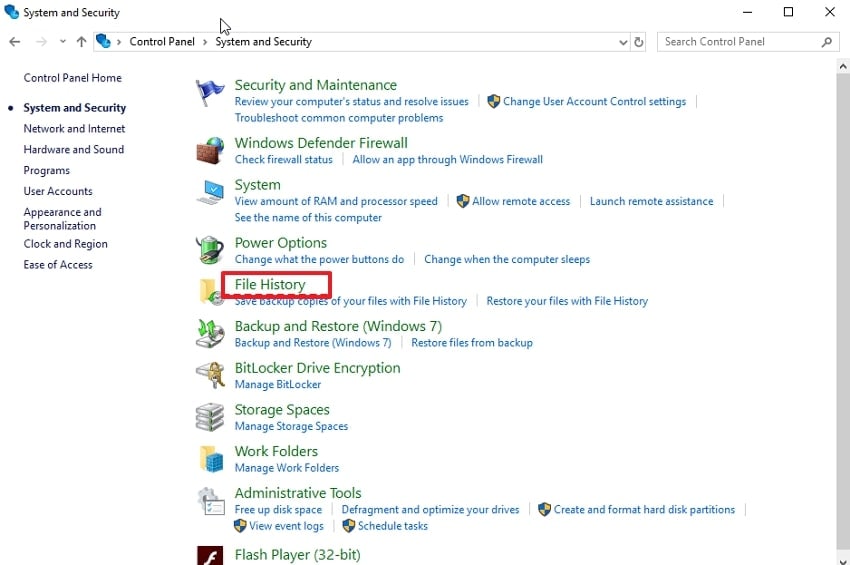Viewport: 850px width, 565px height.
Task: Go to Control Panel Home
Action: click(73, 78)
